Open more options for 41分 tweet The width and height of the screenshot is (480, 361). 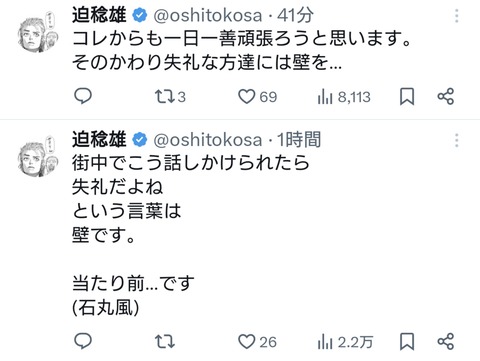(457, 16)
